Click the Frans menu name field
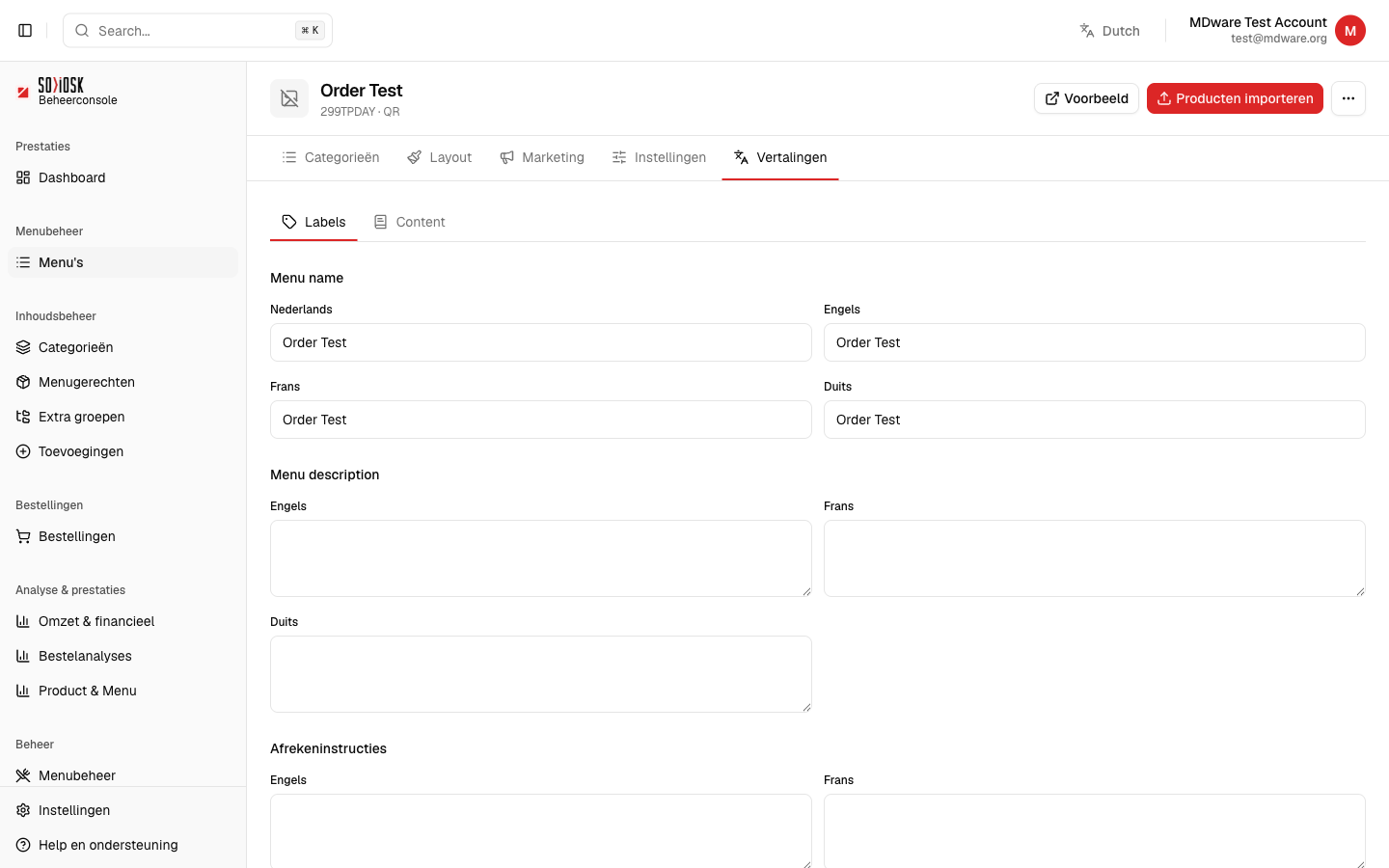 coord(541,420)
